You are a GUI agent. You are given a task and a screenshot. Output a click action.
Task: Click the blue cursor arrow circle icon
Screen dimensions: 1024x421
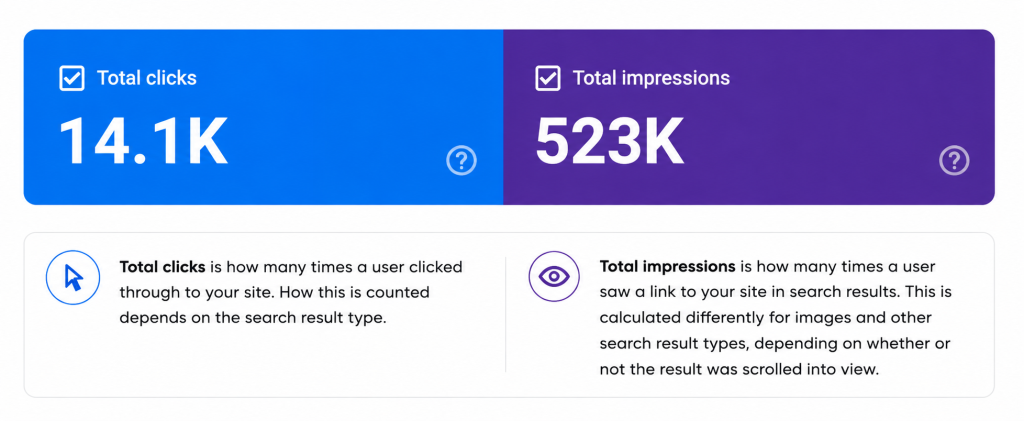73,277
